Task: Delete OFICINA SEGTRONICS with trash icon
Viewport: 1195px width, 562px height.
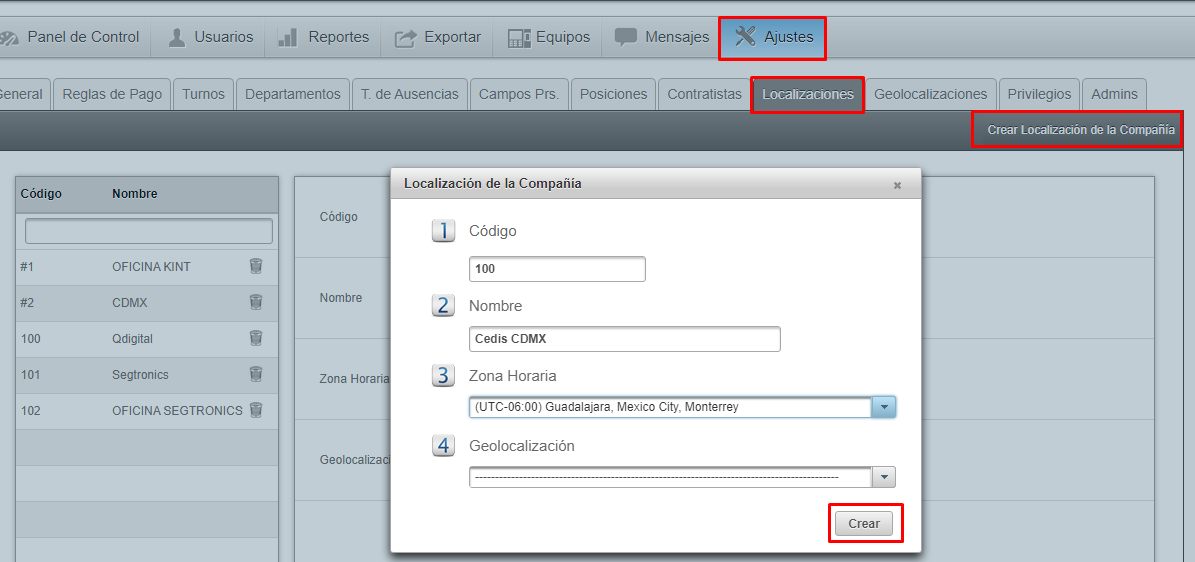Action: point(256,410)
